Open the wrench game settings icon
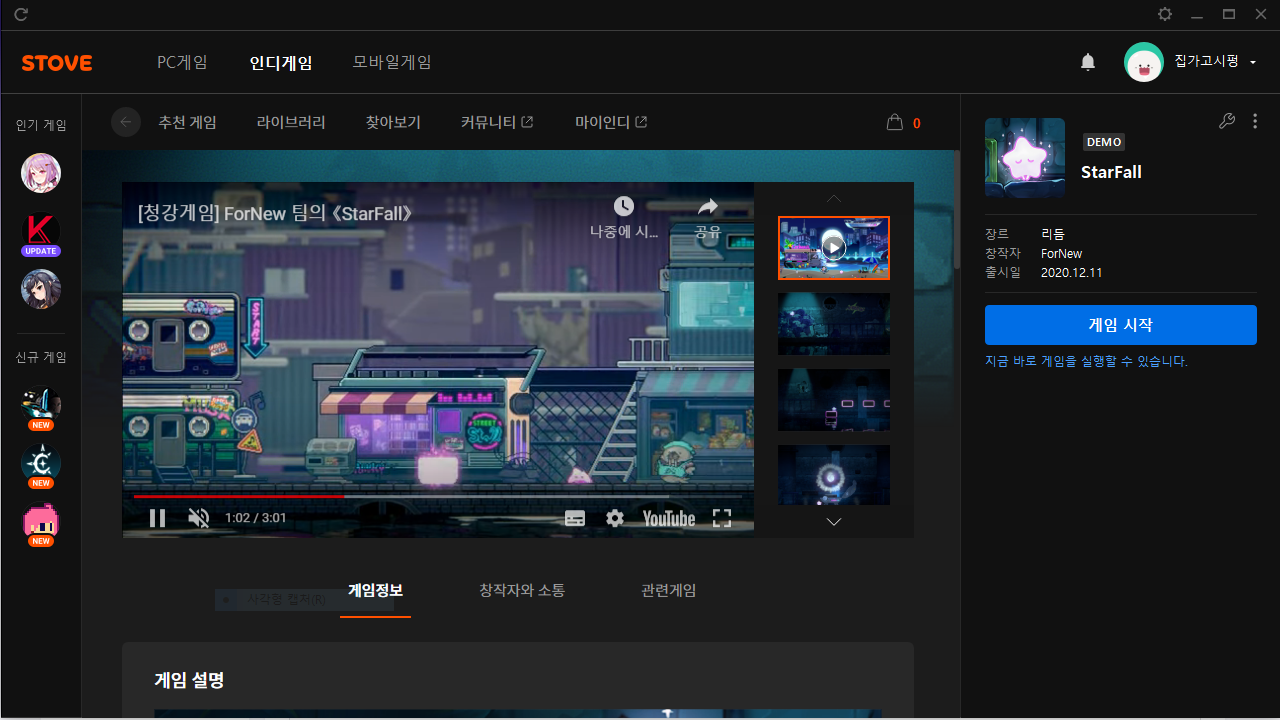 [x=1227, y=121]
